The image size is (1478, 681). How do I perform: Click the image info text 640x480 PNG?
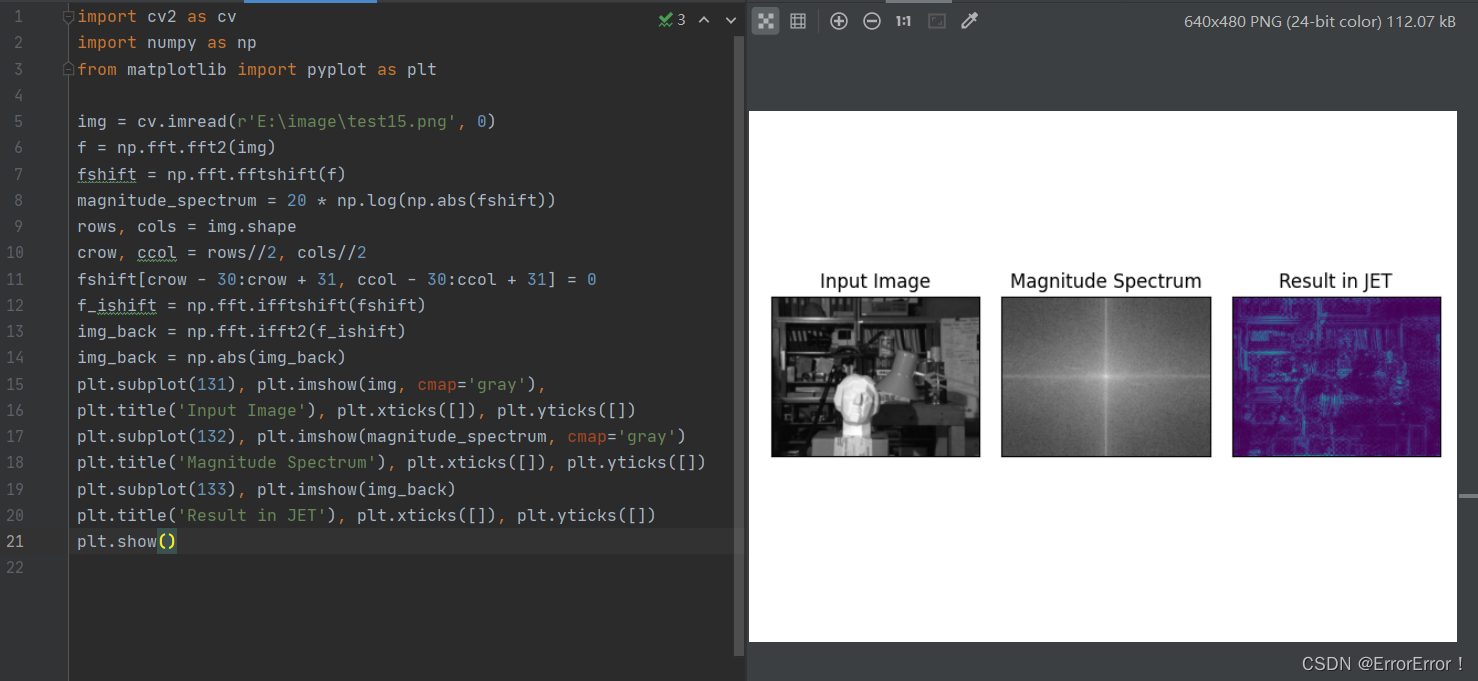(x=1320, y=21)
